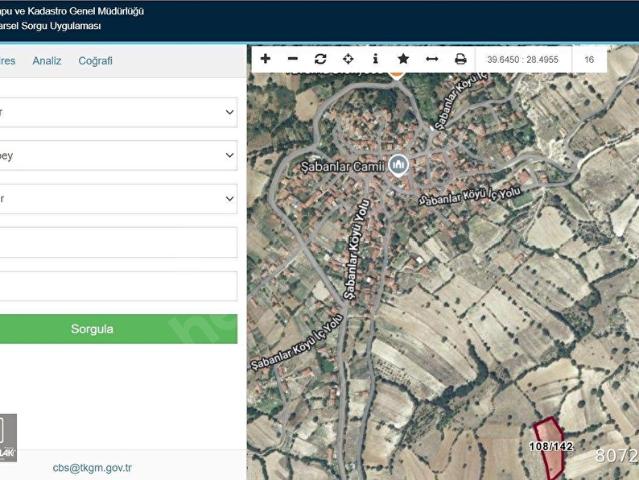Click the coordinates display 39.6450 : 28.4955
Image resolution: width=639 pixels, height=480 pixels.
(522, 59)
